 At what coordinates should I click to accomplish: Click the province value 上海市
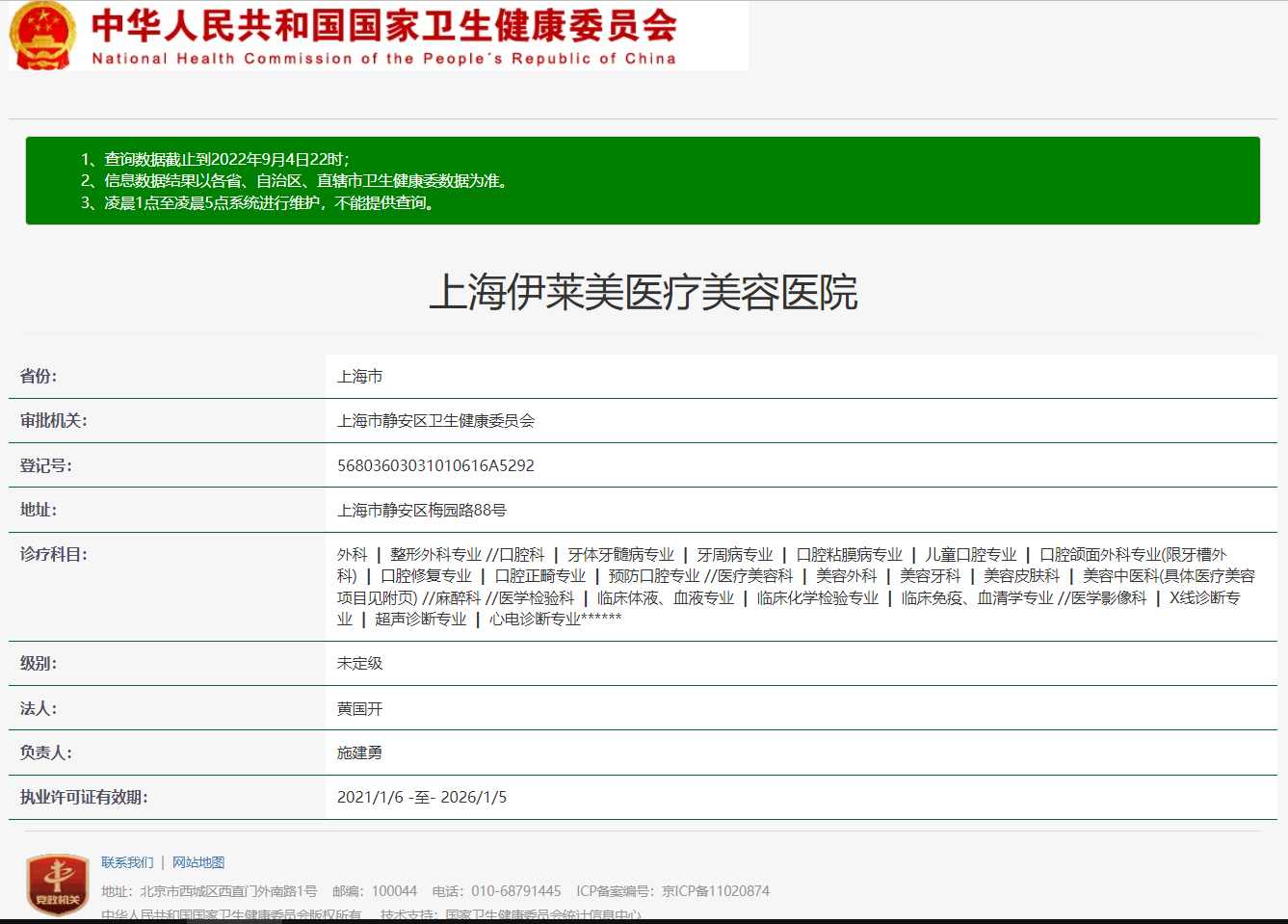[x=360, y=377]
